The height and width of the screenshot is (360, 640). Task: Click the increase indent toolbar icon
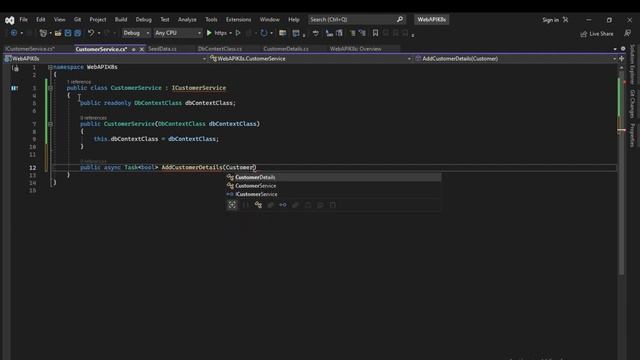(x=339, y=33)
